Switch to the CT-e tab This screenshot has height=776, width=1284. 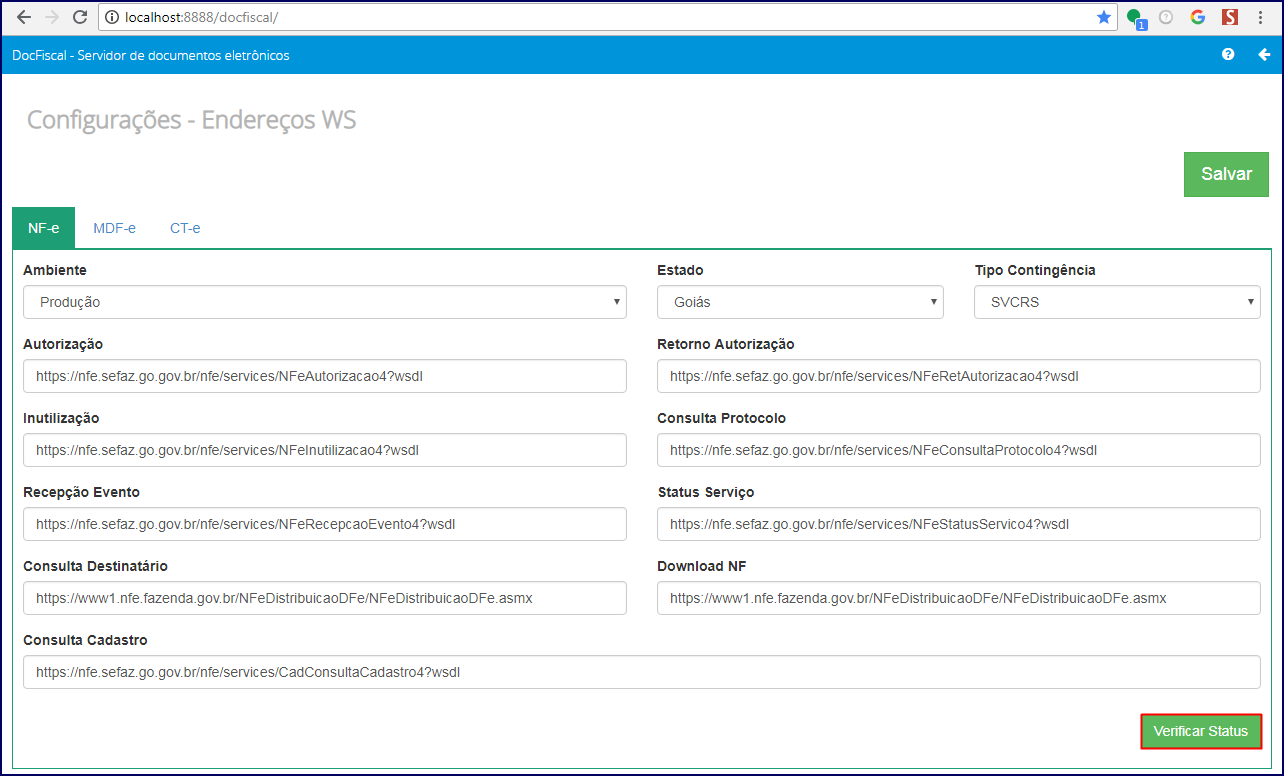[x=185, y=228]
